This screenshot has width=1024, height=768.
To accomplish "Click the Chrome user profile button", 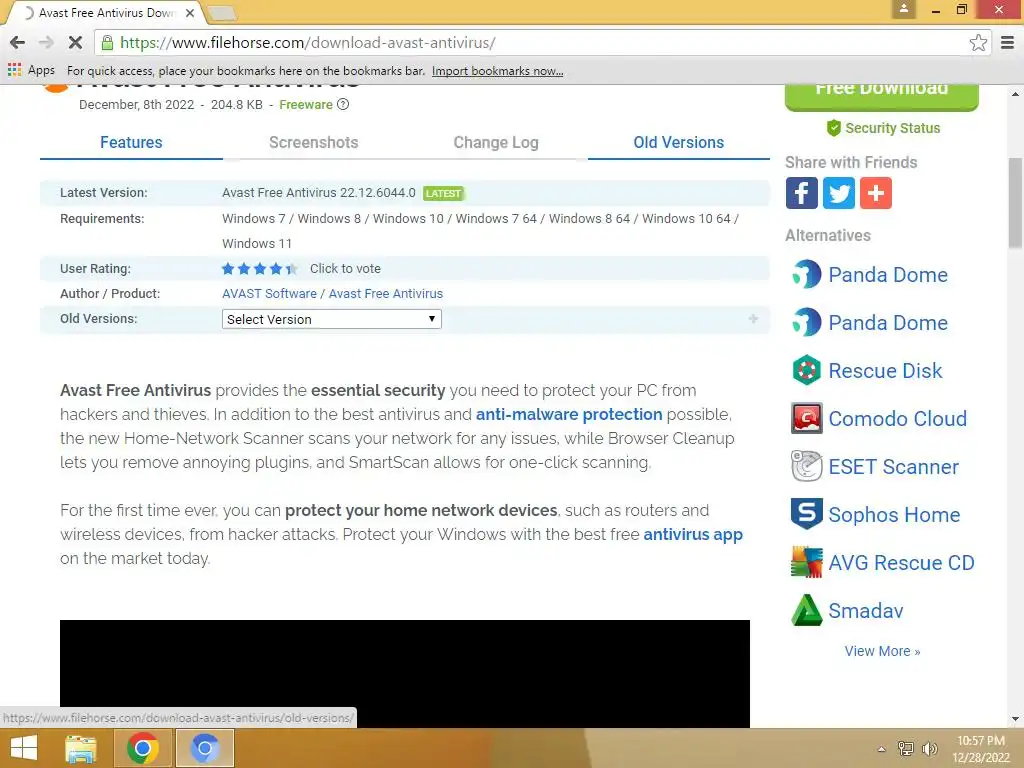I will (x=903, y=9).
